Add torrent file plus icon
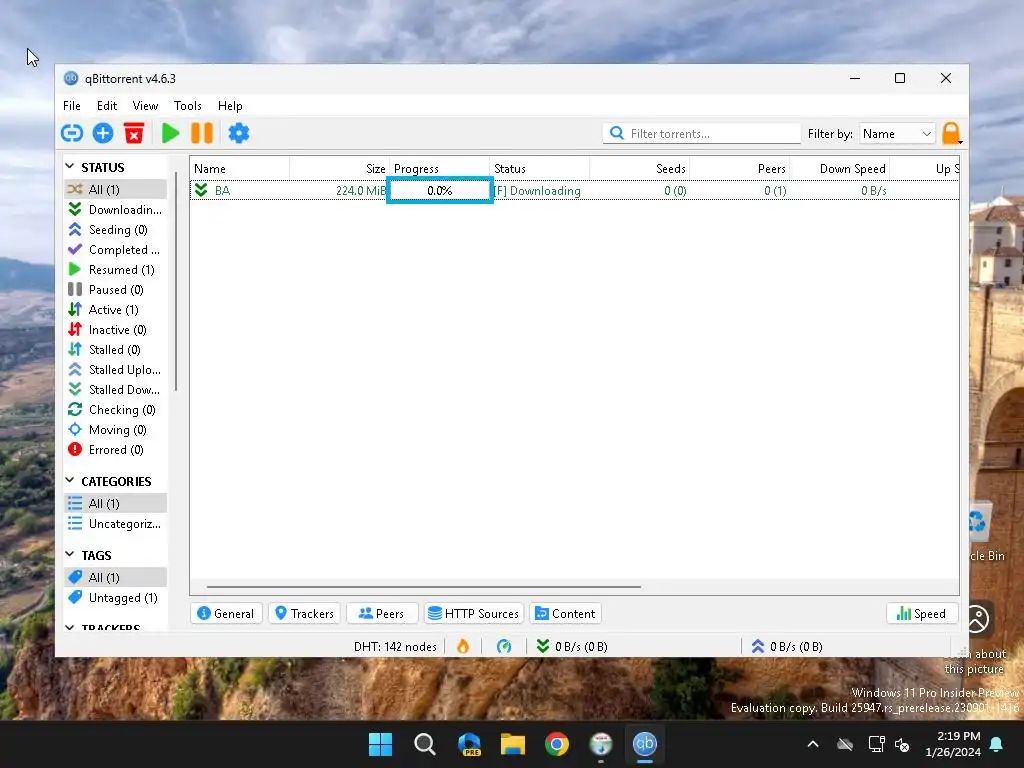The image size is (1024, 768). [x=103, y=133]
